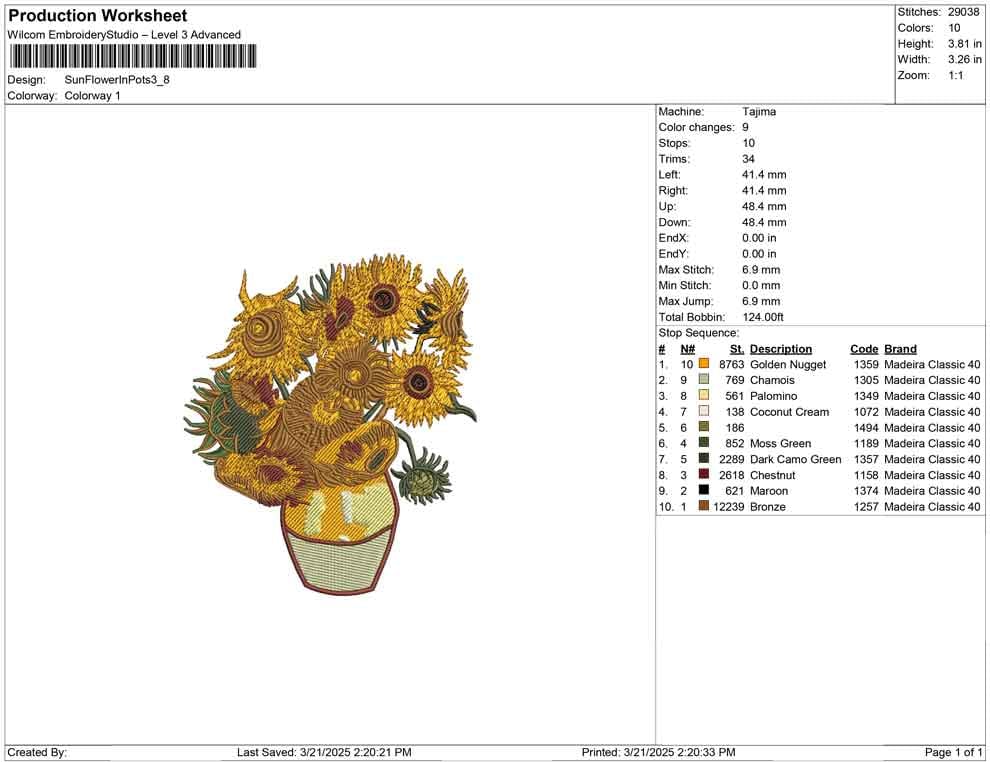Click 'Wilcom EmbroideryStudio – Level 3 Advanced' text
The height and width of the screenshot is (762, 990).
click(x=124, y=35)
